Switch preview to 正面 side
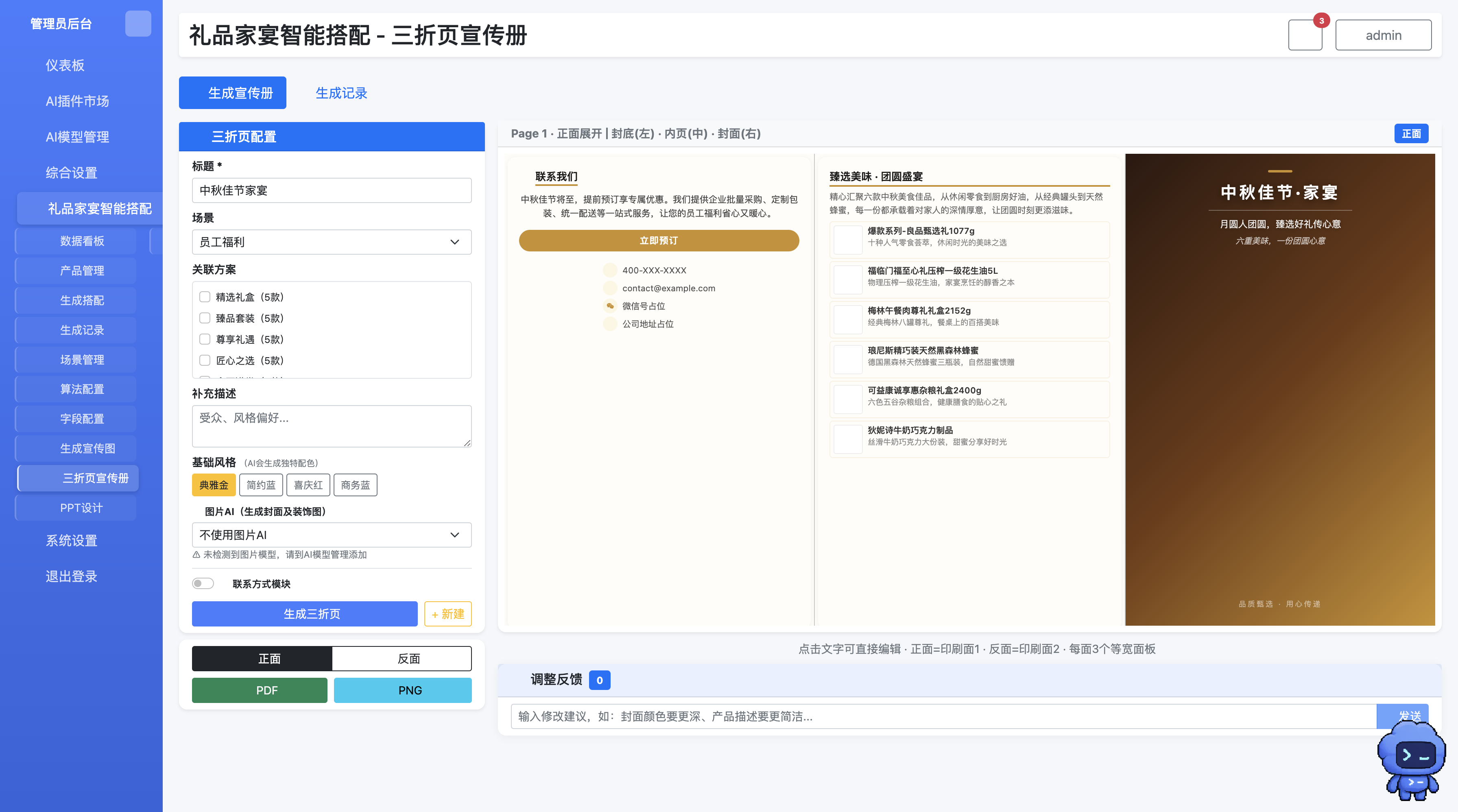The width and height of the screenshot is (1458, 812). coord(262,659)
